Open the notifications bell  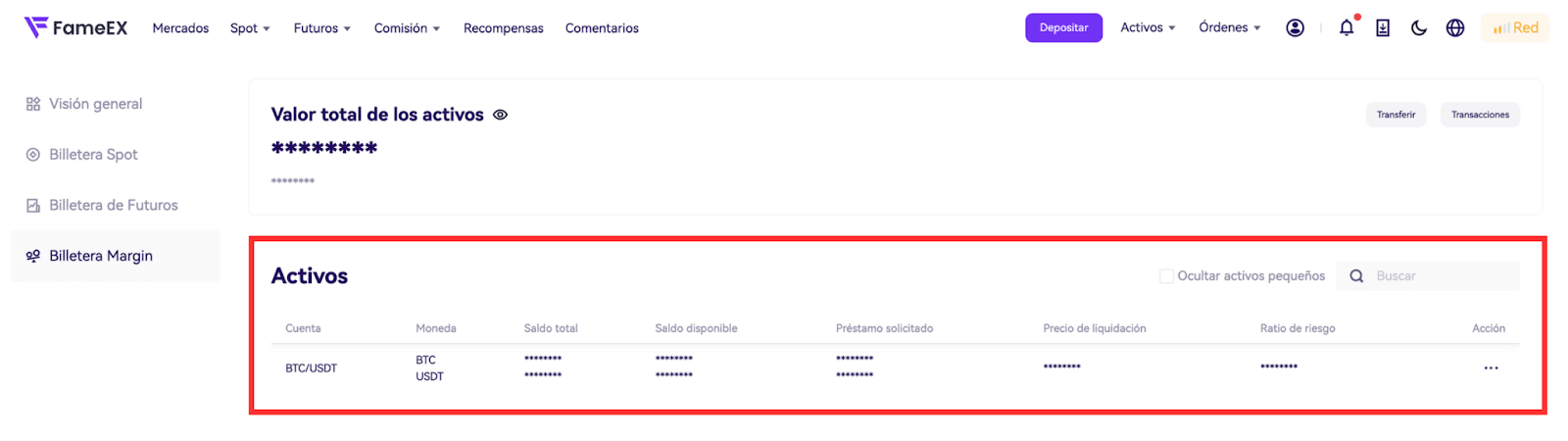[1347, 28]
